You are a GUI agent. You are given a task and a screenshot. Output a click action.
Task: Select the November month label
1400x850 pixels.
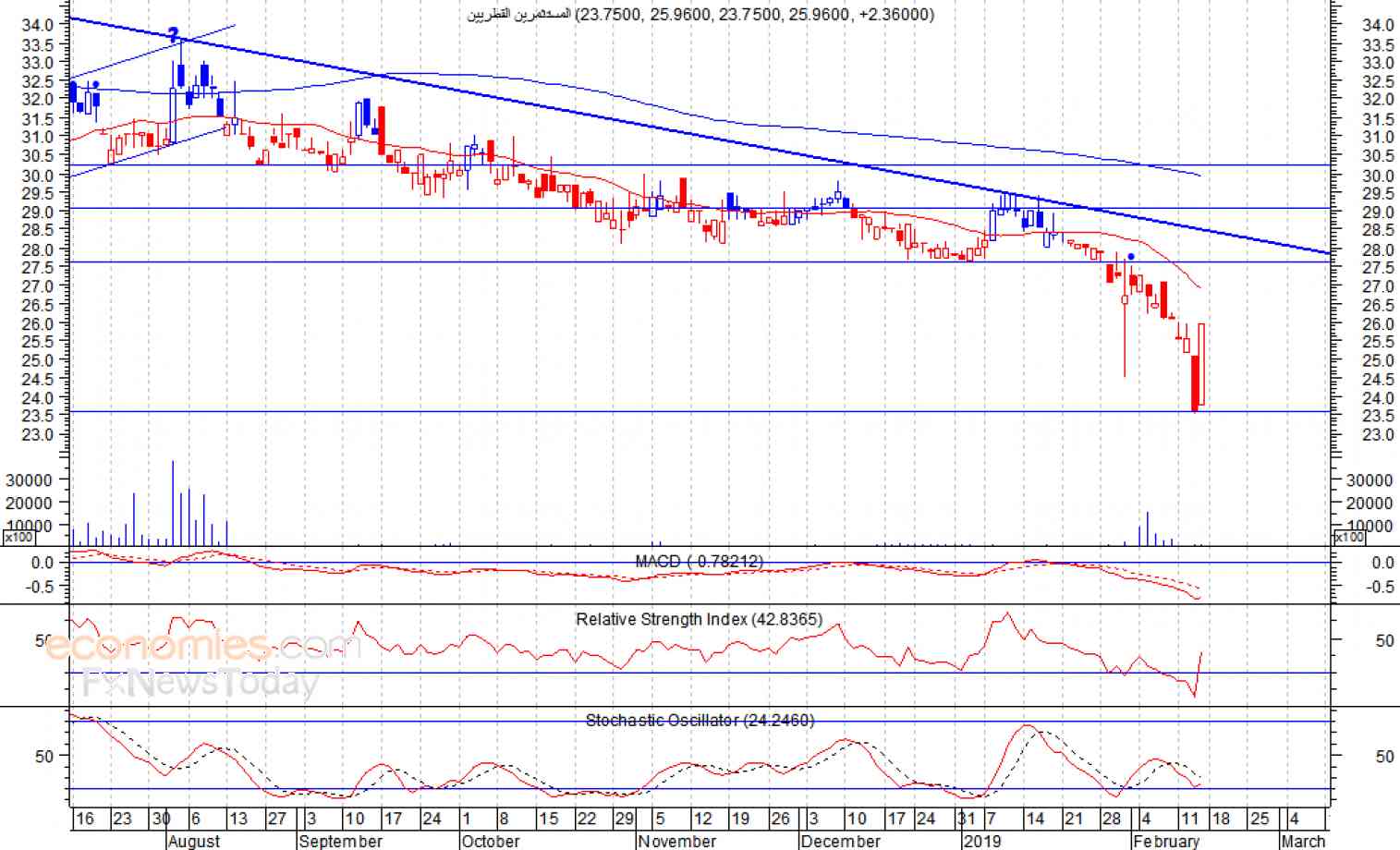pos(677,841)
